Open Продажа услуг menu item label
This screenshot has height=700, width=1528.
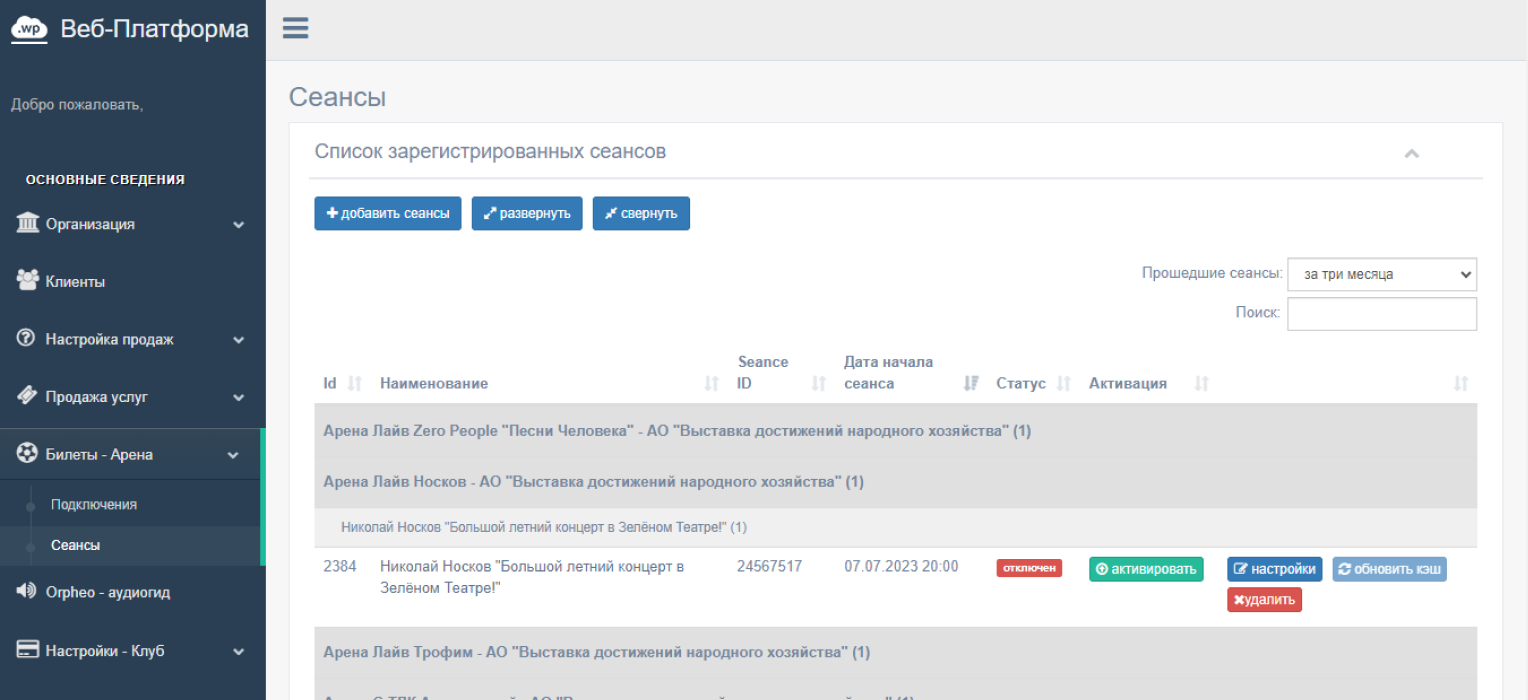coord(96,397)
